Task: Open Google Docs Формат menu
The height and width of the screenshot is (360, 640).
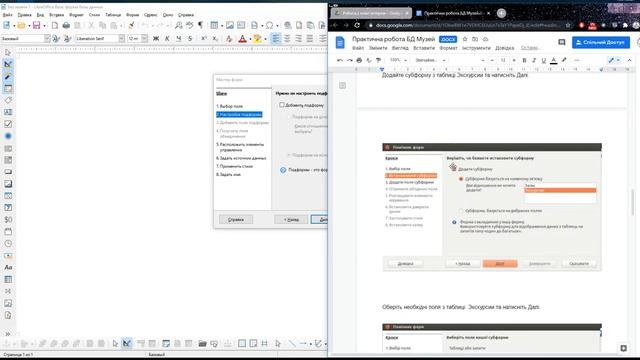Action: [448, 48]
